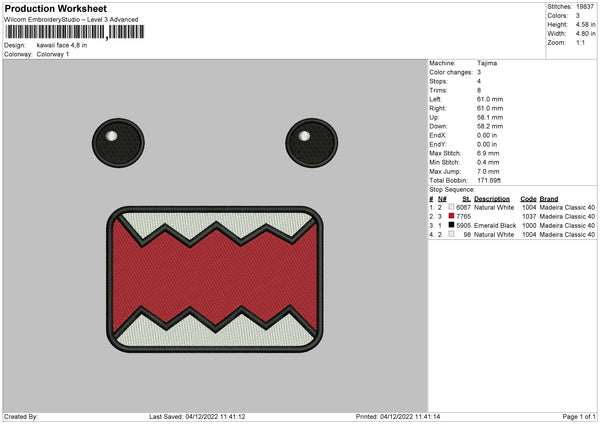Viewport: 600px width, 424px height.
Task: Click the Code column header
Action: [x=528, y=198]
